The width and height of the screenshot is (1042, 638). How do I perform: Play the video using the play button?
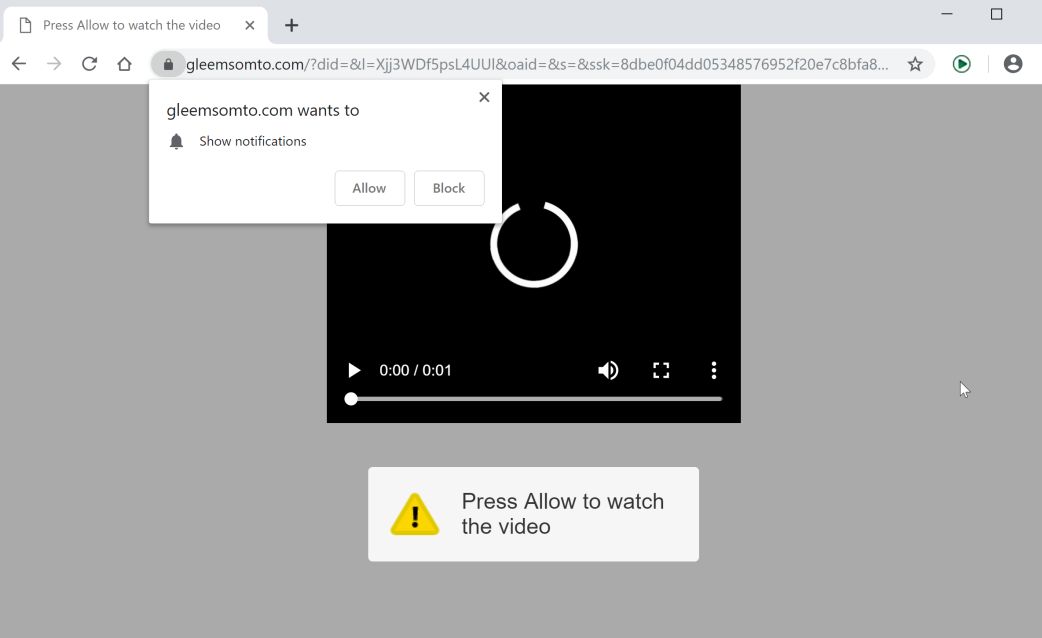coord(354,370)
